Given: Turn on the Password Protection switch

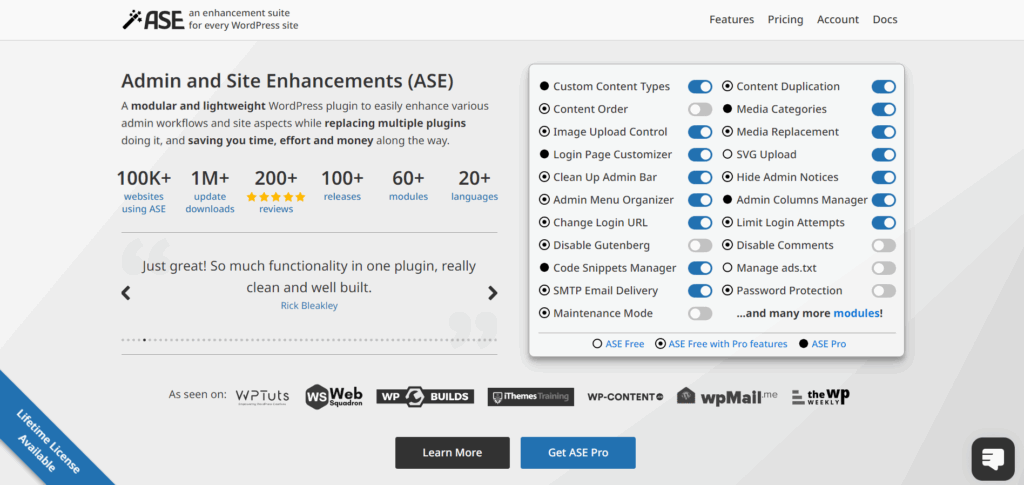Looking at the screenshot, I should pos(884,290).
